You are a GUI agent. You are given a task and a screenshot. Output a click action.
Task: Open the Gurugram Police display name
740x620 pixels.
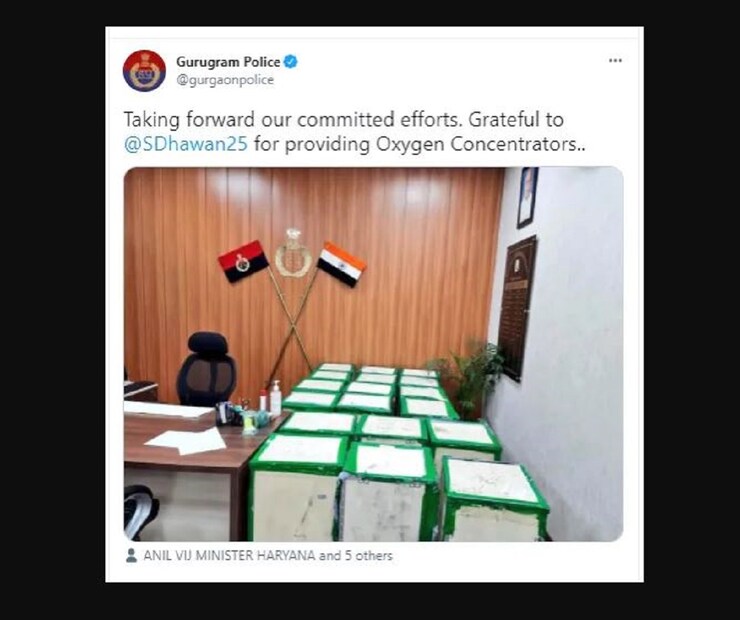pyautogui.click(x=228, y=62)
